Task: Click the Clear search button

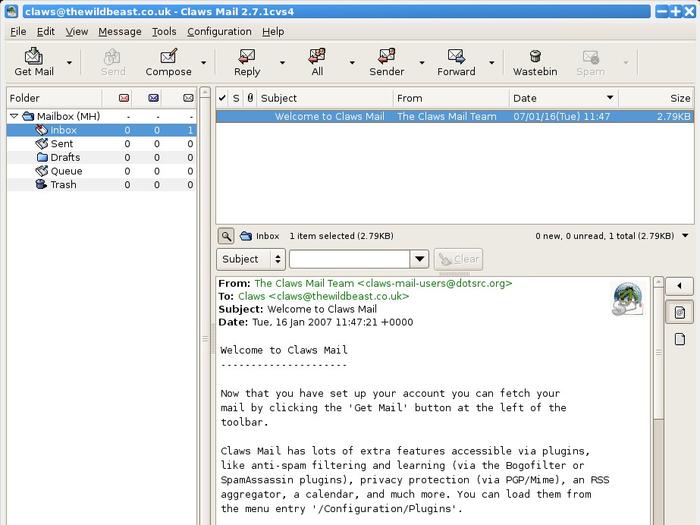Action: [x=458, y=259]
